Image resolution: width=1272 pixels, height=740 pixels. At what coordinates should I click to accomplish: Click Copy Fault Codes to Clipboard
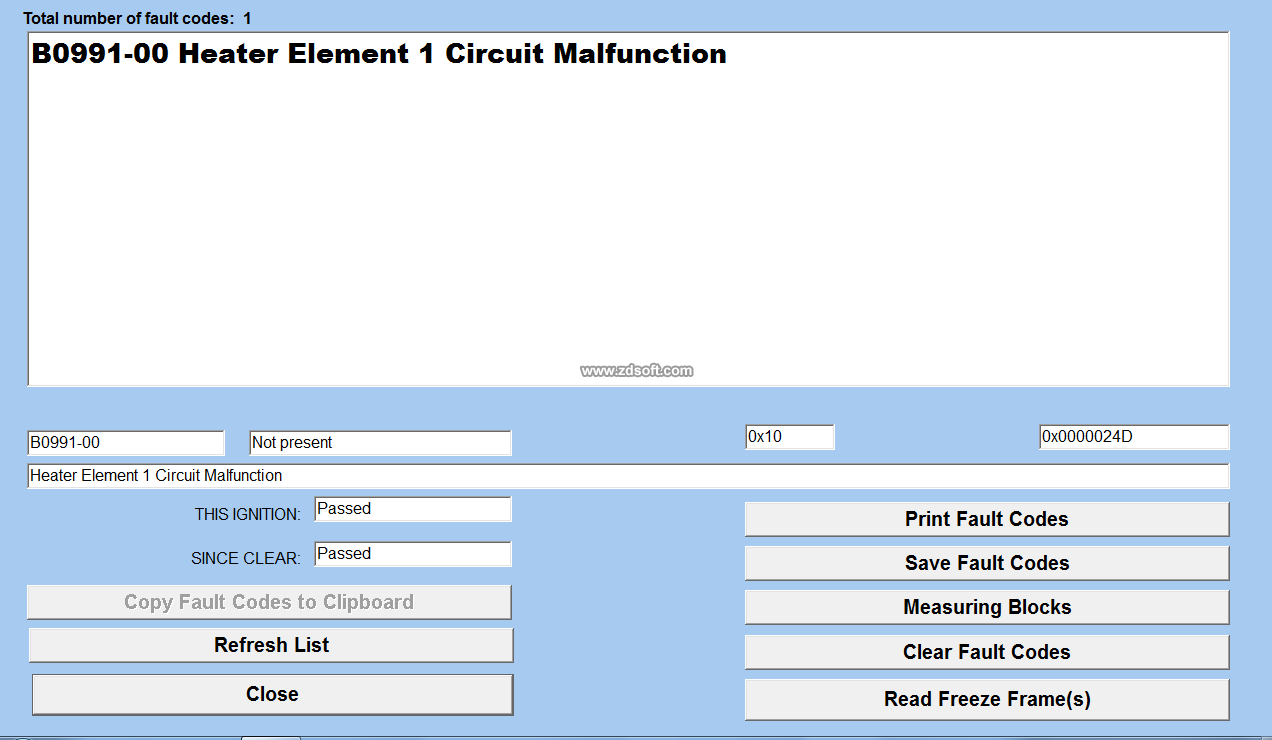click(x=269, y=602)
